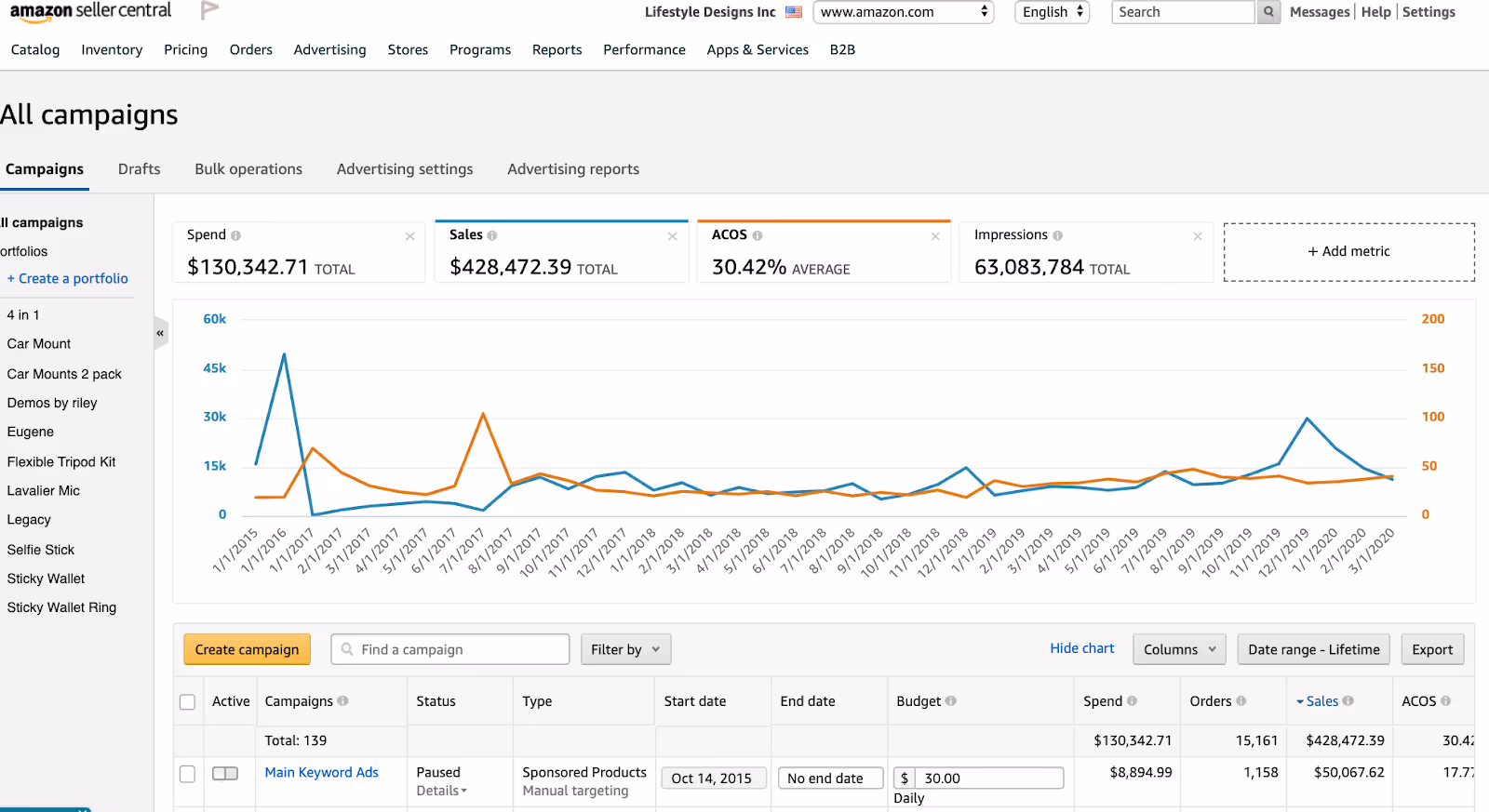Switch to Advertising reports tab
1489x812 pixels.
tap(573, 169)
